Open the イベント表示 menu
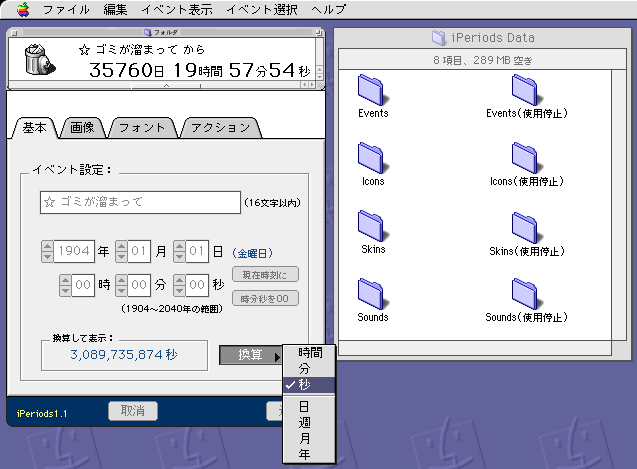Screen dimensions: 637x469 coord(177,9)
